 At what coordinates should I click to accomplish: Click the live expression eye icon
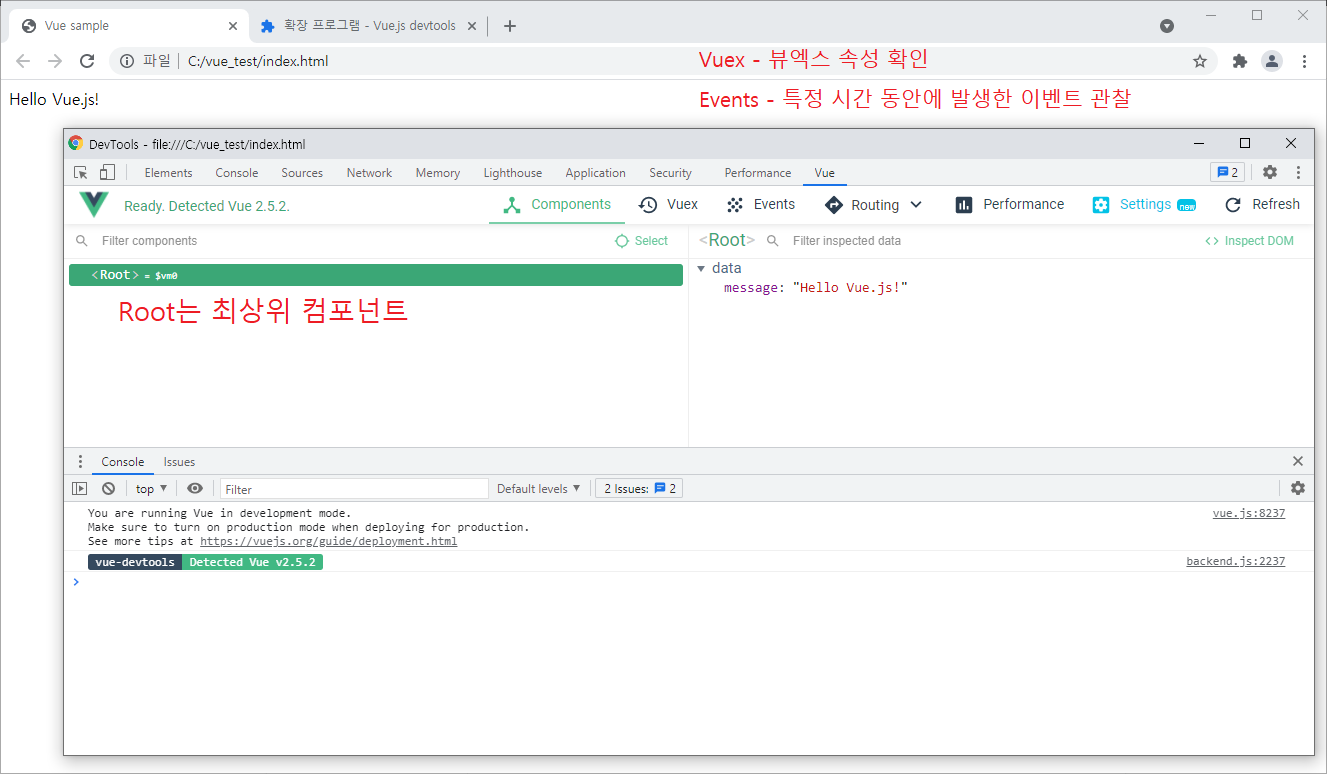tap(195, 489)
